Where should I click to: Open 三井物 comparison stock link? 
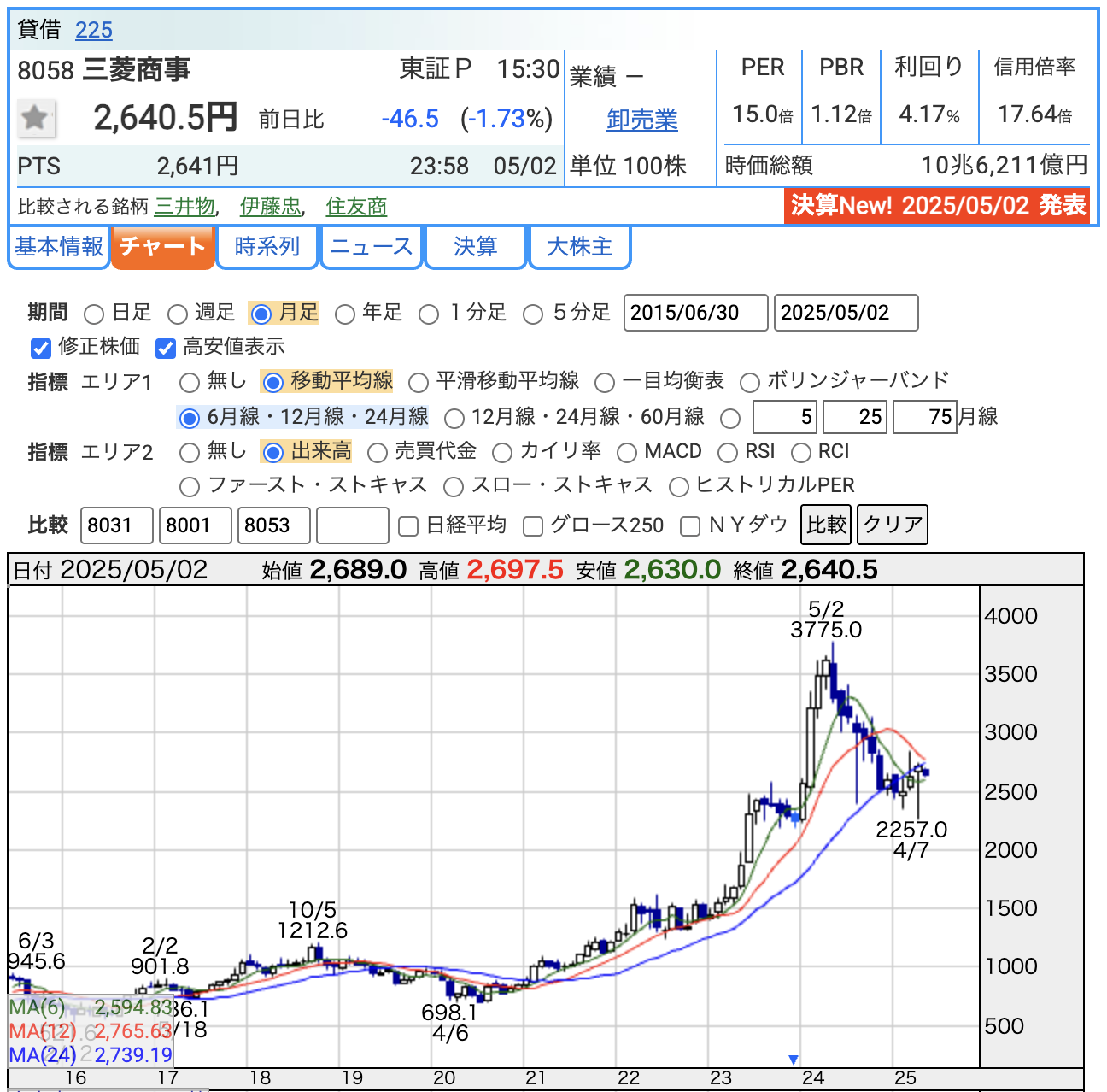point(185,207)
